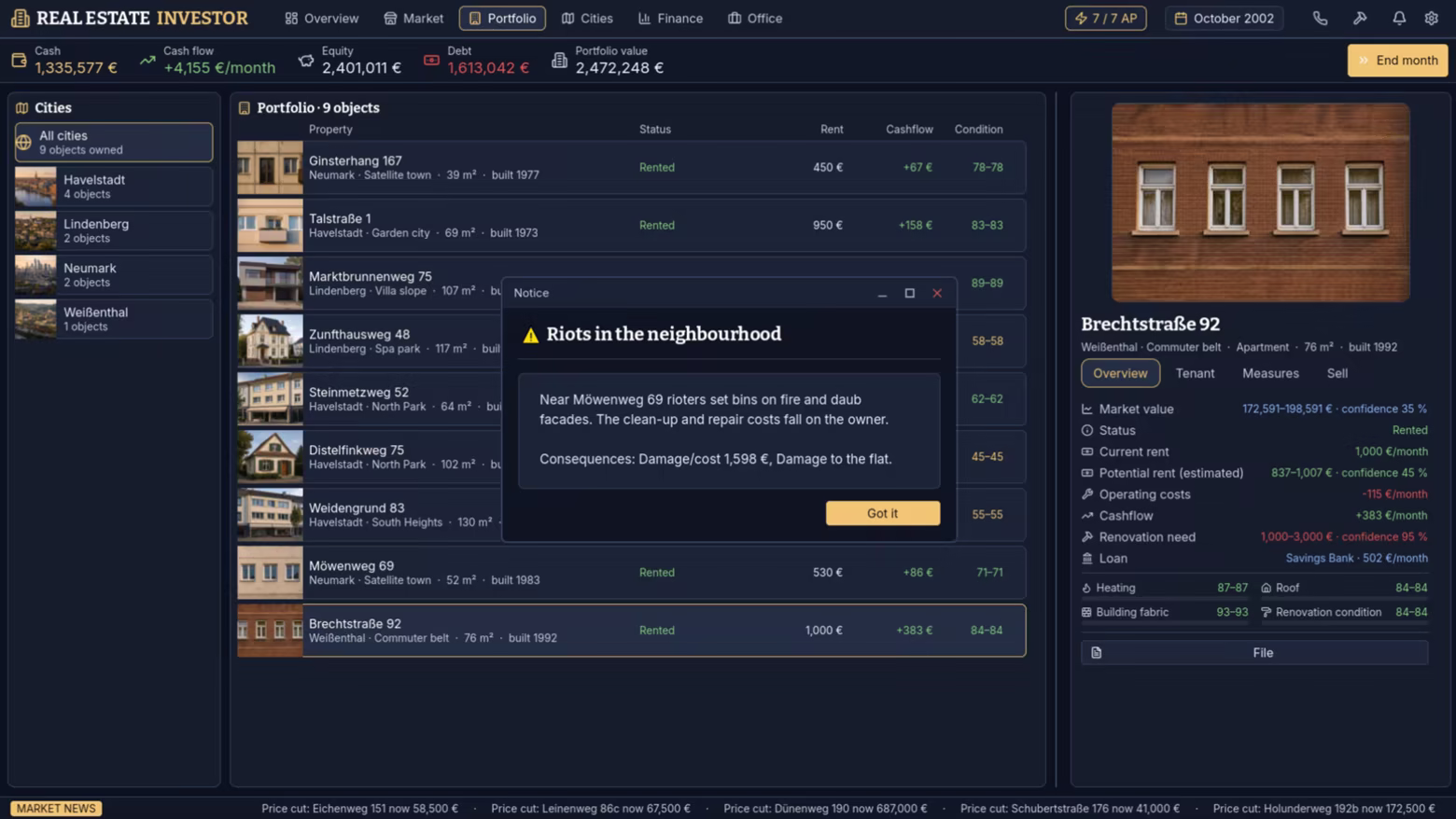Open the gavel tools icon
Screen dimensions: 1456x819
[1360, 19]
